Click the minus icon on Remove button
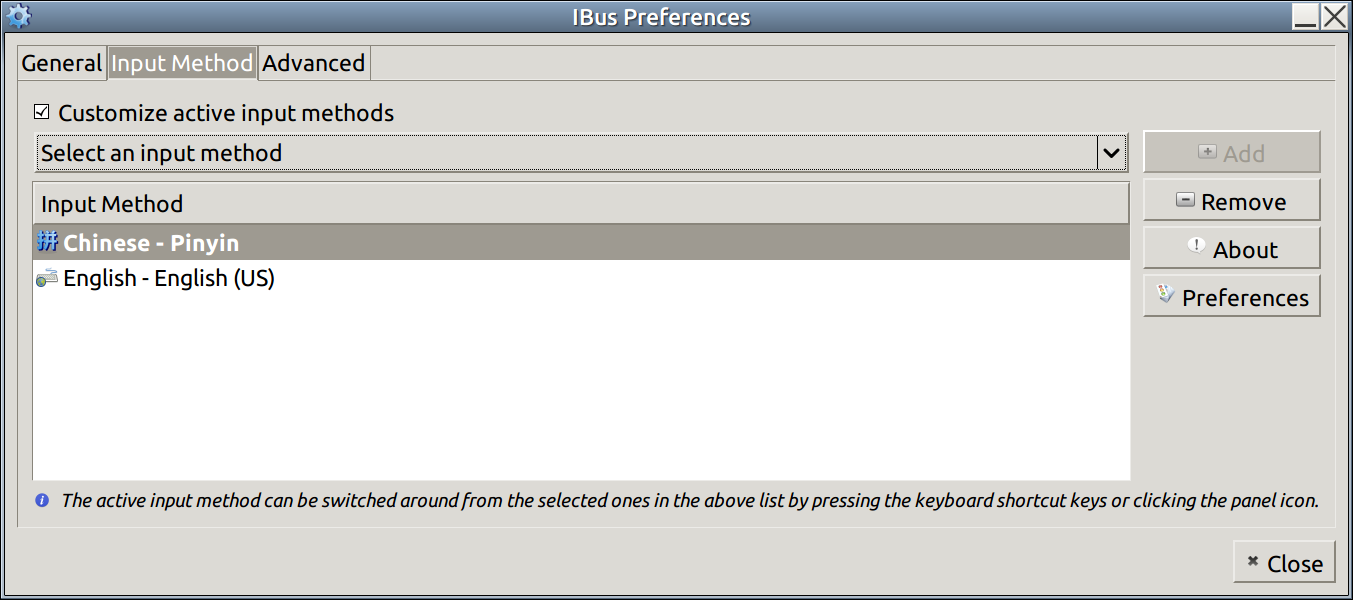 point(1185,200)
